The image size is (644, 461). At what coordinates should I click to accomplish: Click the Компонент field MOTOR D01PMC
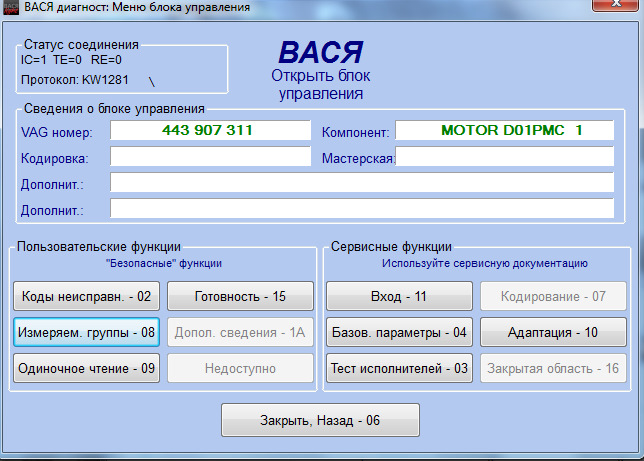(504, 130)
